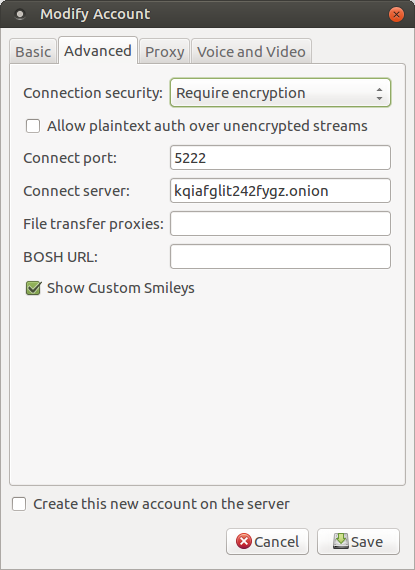Close the Modify Account dialog window
Image resolution: width=415 pixels, height=570 pixels.
(396, 14)
